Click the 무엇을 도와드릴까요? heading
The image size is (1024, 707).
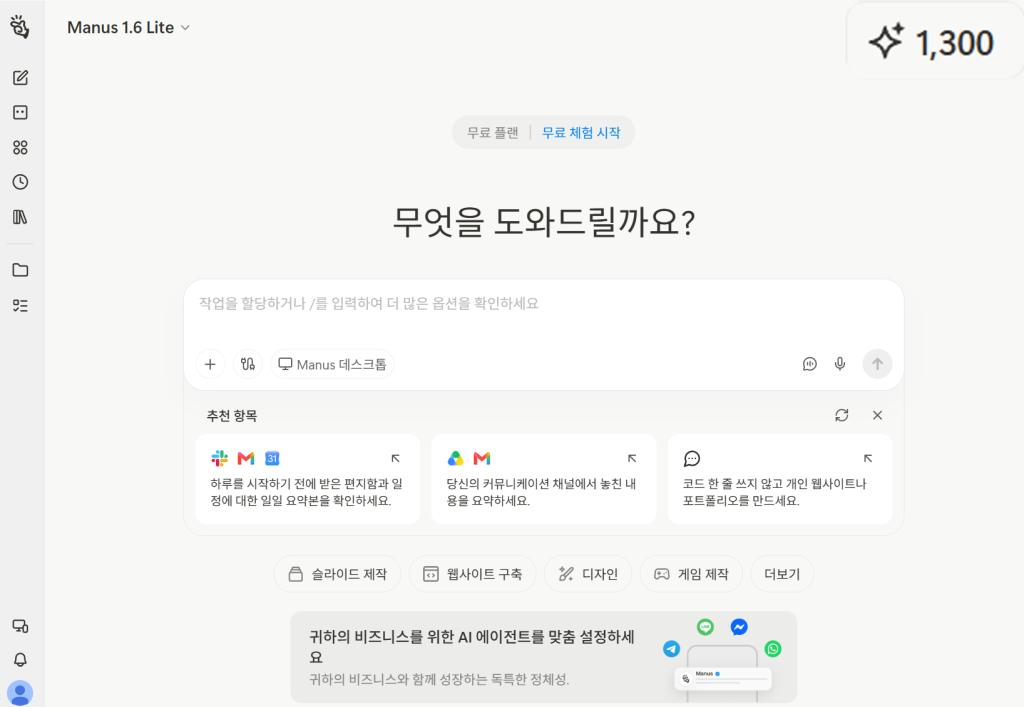pyautogui.click(x=543, y=222)
